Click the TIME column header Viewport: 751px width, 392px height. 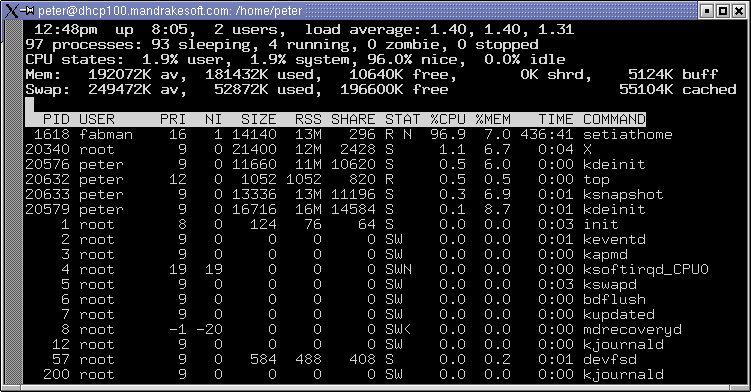point(556,119)
